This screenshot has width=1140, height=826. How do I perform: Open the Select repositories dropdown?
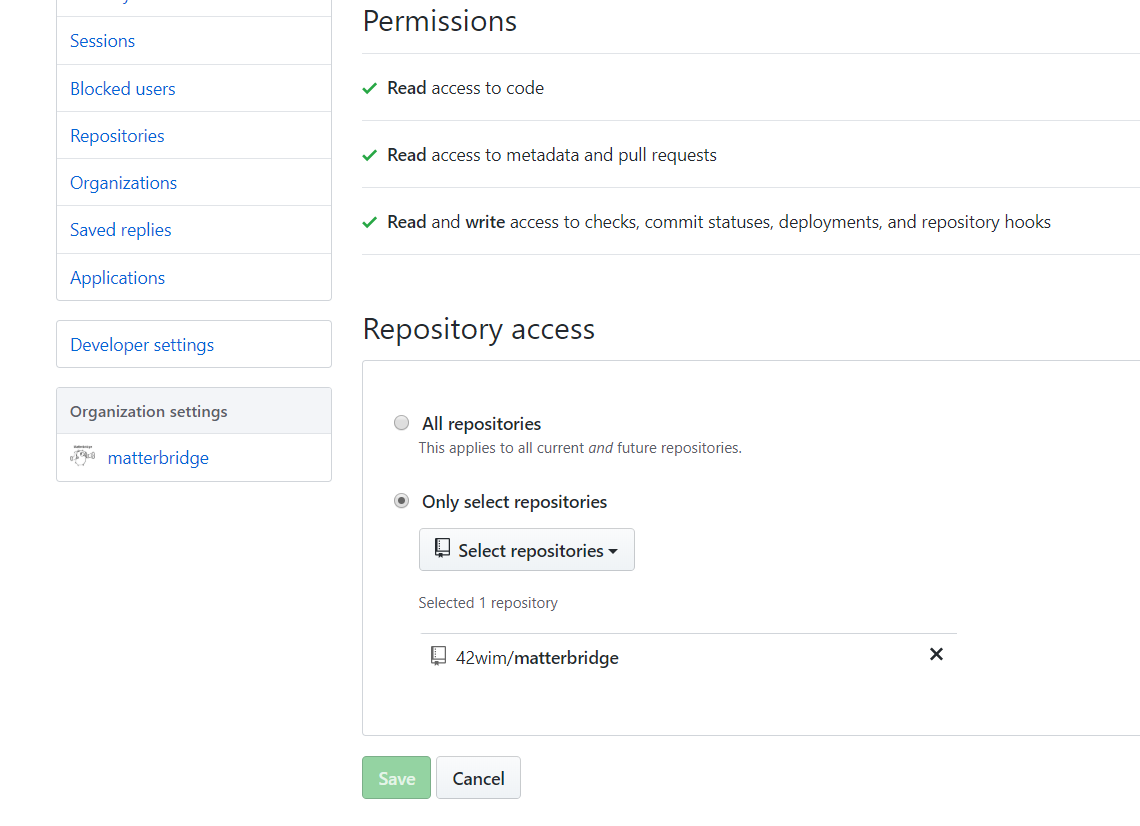pyautogui.click(x=526, y=550)
